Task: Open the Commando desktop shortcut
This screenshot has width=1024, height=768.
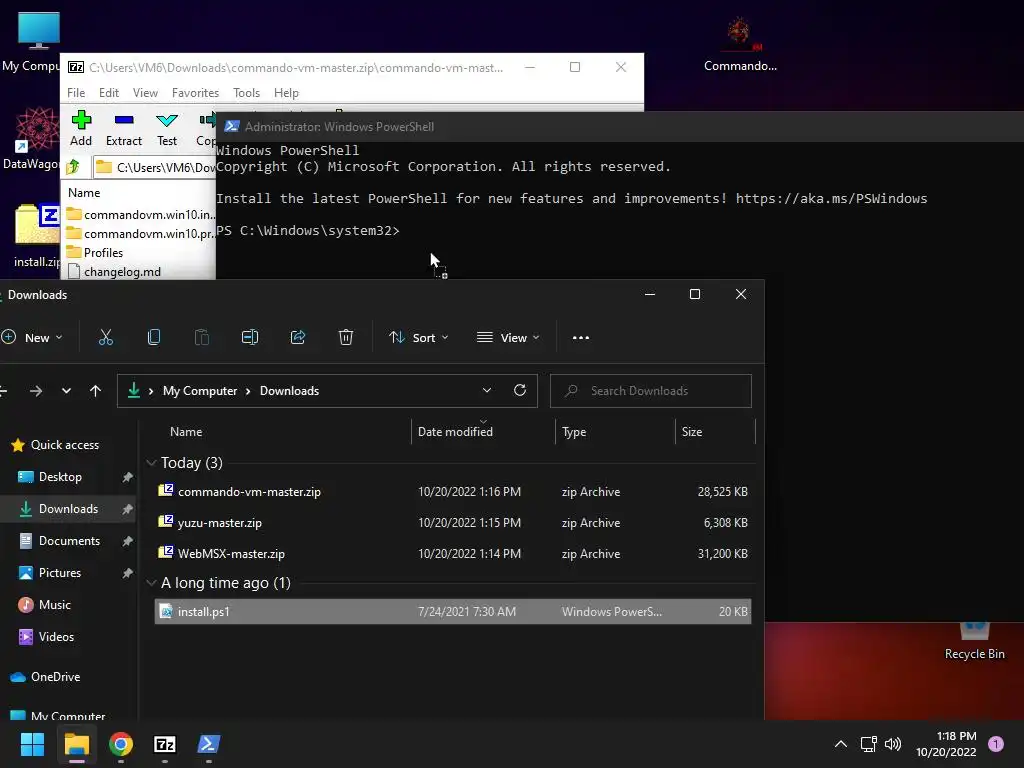Action: pyautogui.click(x=740, y=44)
